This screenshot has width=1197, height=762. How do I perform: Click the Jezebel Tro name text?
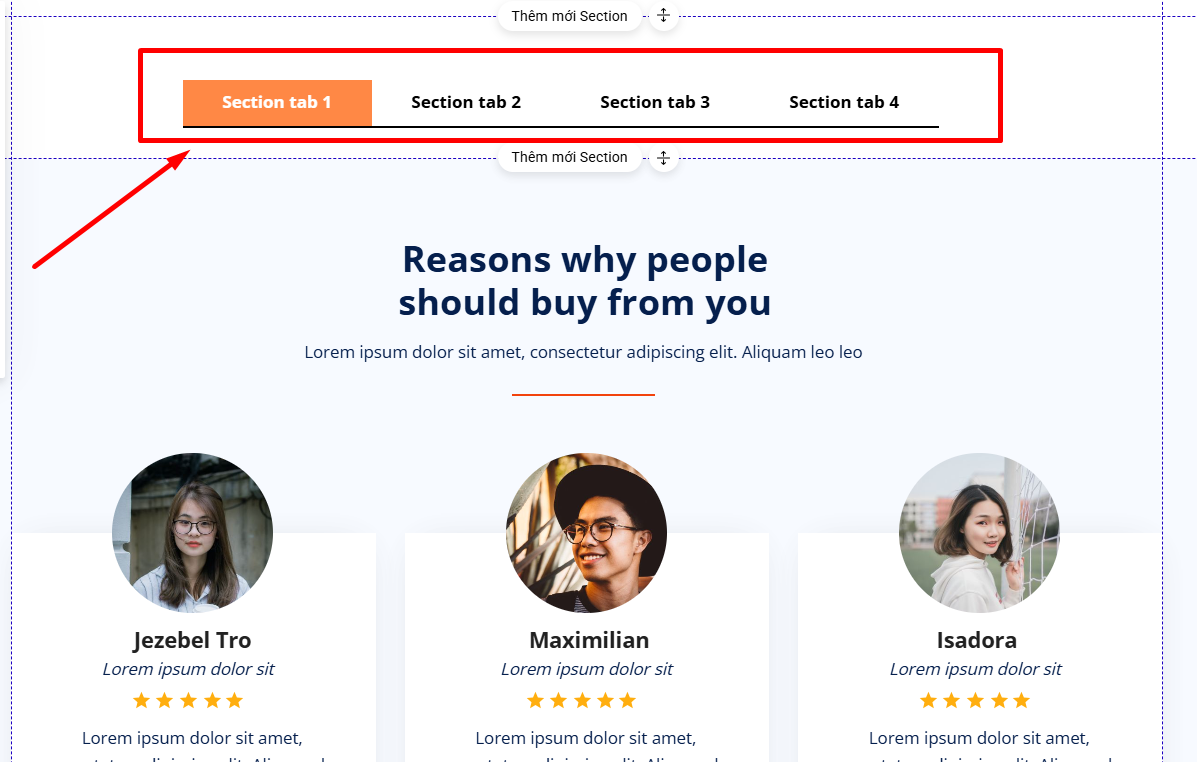192,640
